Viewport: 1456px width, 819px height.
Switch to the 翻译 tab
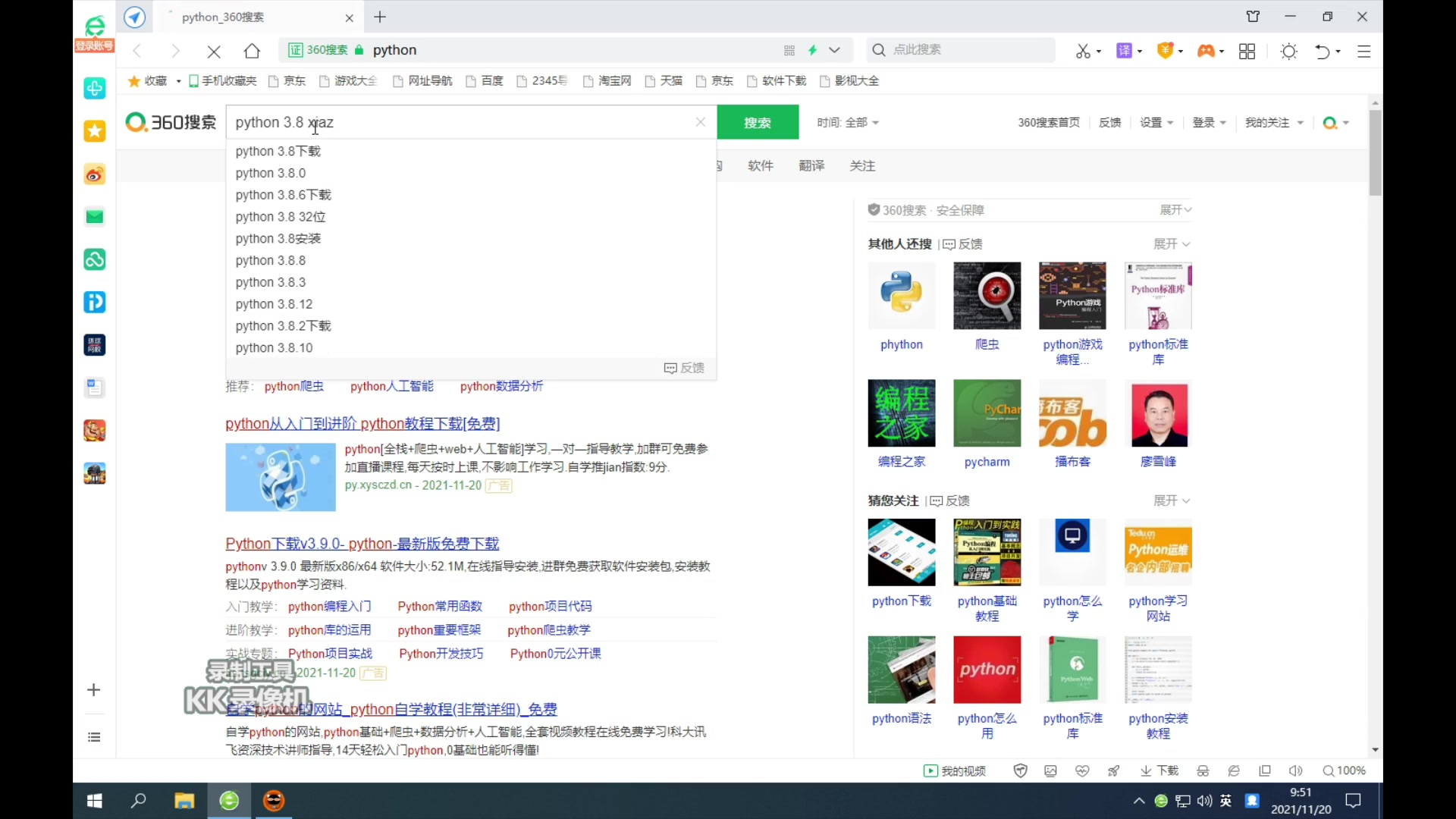tap(811, 165)
